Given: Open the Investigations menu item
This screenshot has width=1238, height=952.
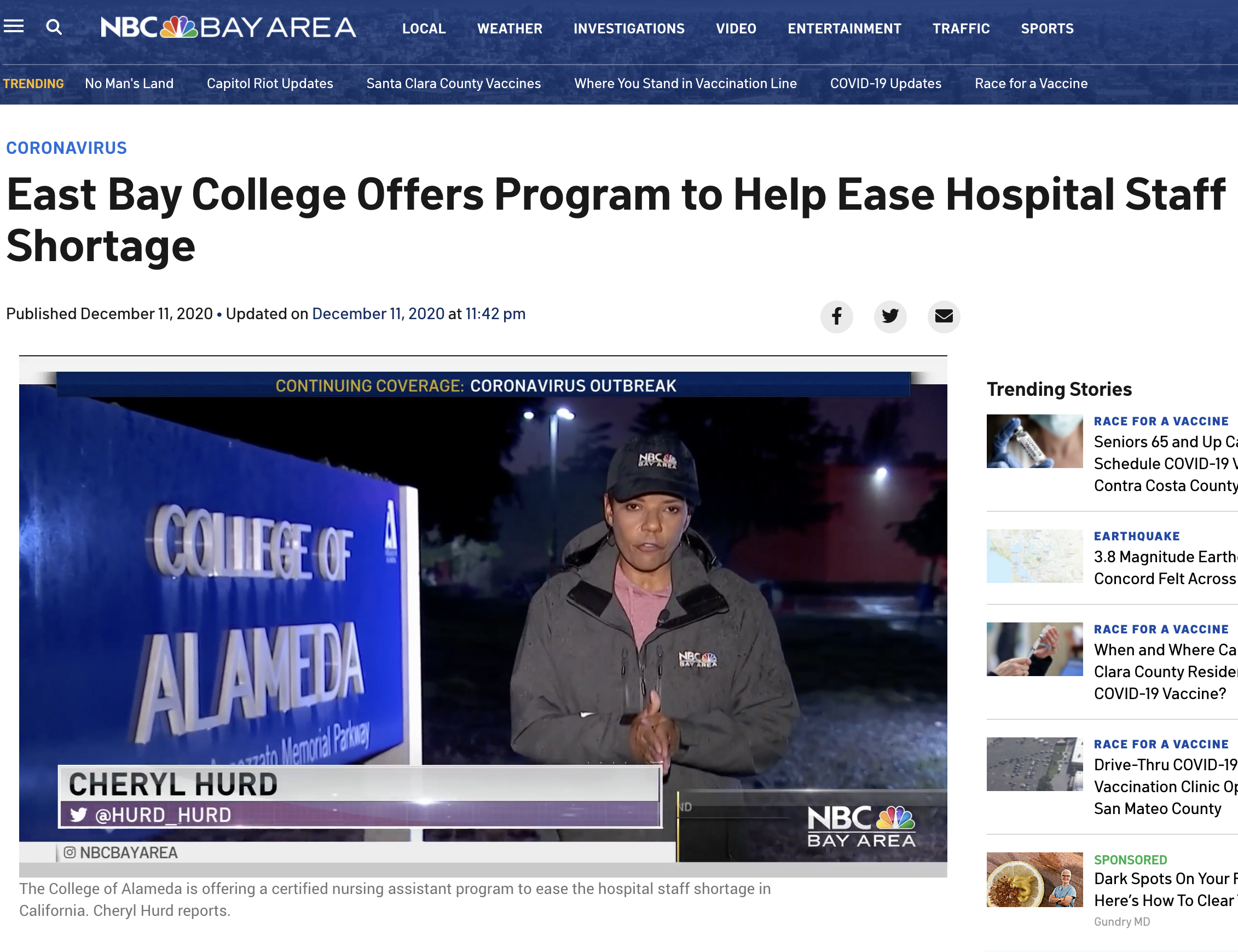Looking at the screenshot, I should pos(628,28).
